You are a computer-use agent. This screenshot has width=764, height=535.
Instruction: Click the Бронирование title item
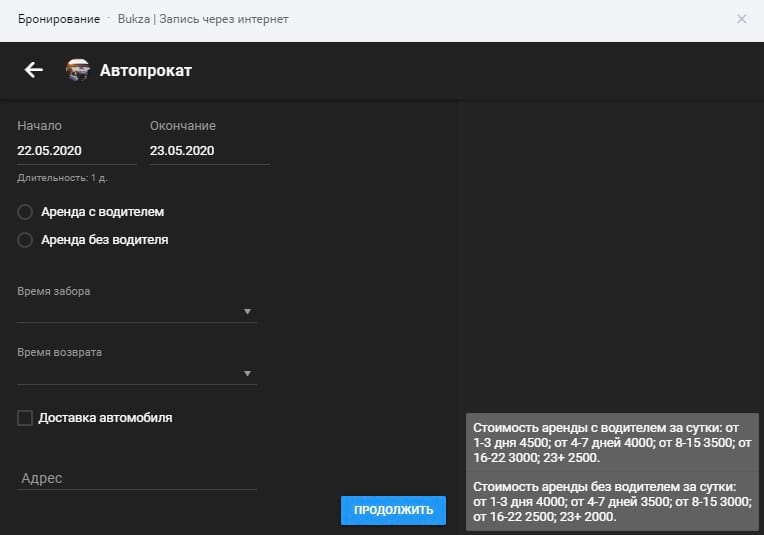click(x=59, y=19)
